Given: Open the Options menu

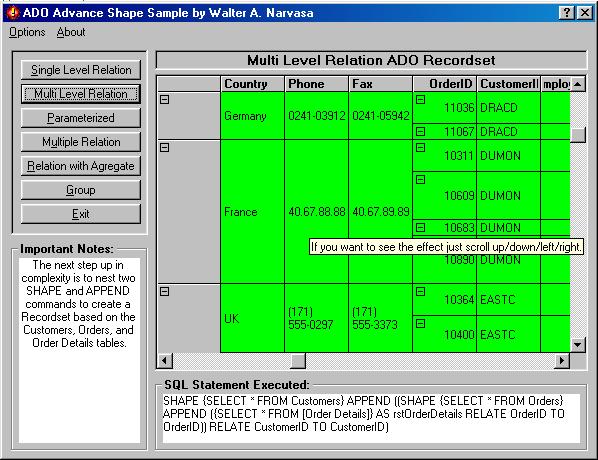Looking at the screenshot, I should tap(27, 32).
